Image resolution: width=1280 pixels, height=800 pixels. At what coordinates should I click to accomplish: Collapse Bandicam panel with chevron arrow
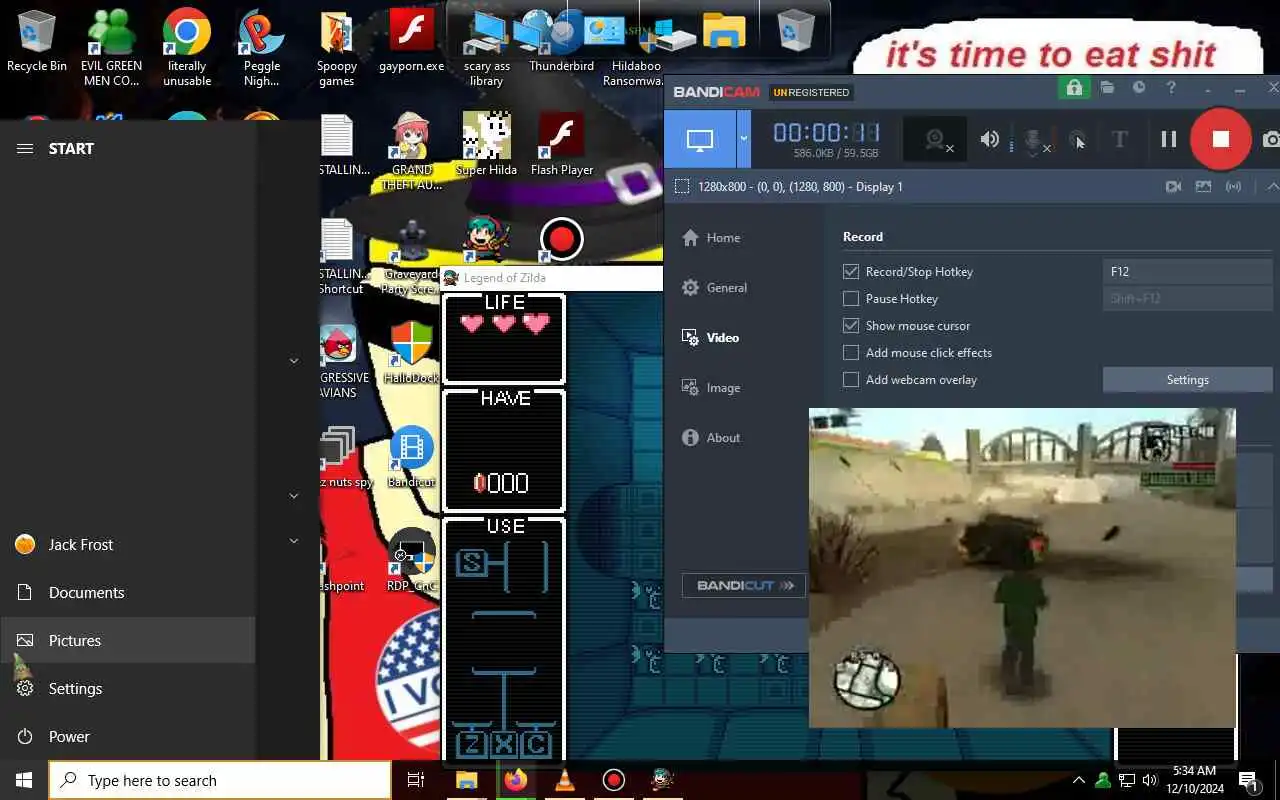(1272, 186)
